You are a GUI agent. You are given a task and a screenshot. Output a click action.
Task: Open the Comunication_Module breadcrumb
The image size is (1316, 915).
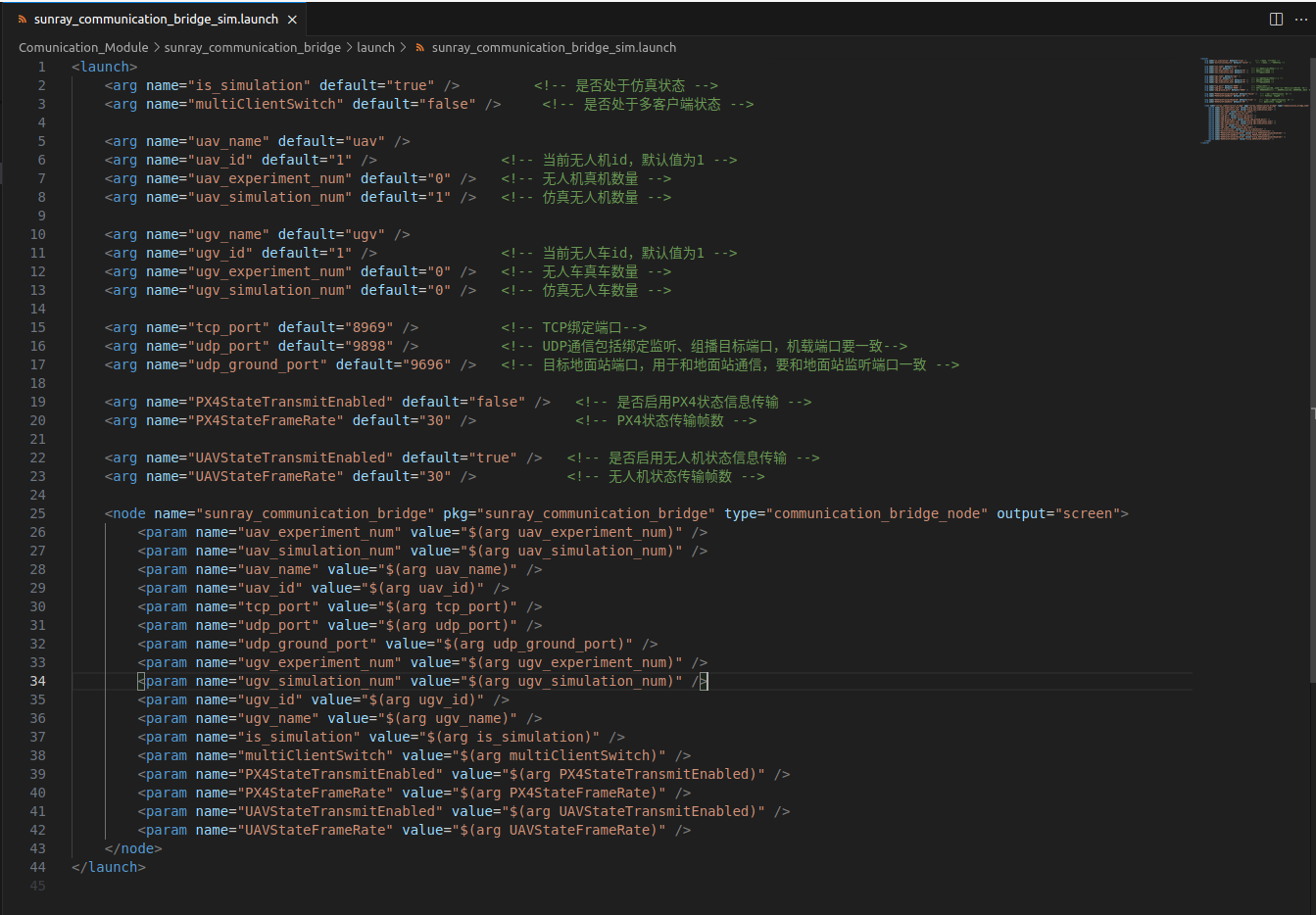[x=83, y=47]
